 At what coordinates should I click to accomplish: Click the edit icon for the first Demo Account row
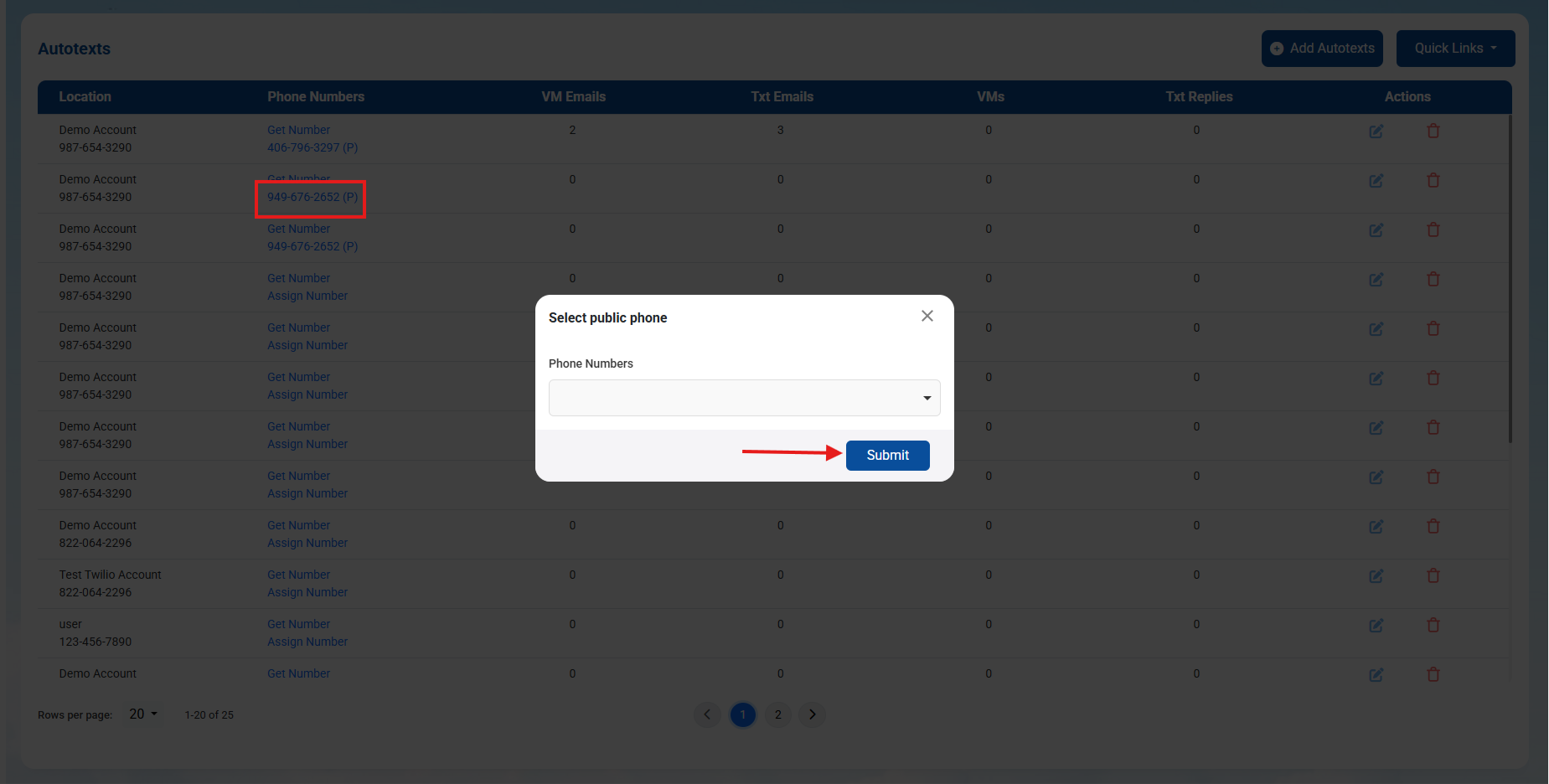tap(1376, 132)
